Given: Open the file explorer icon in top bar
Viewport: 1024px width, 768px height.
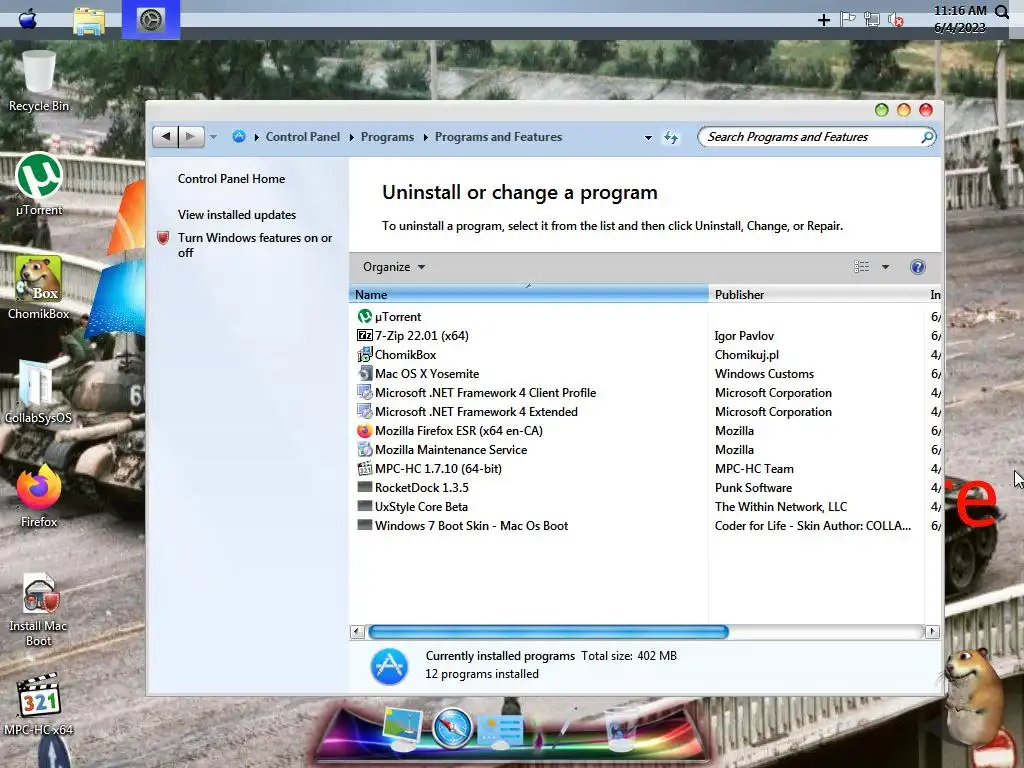Looking at the screenshot, I should coord(89,20).
